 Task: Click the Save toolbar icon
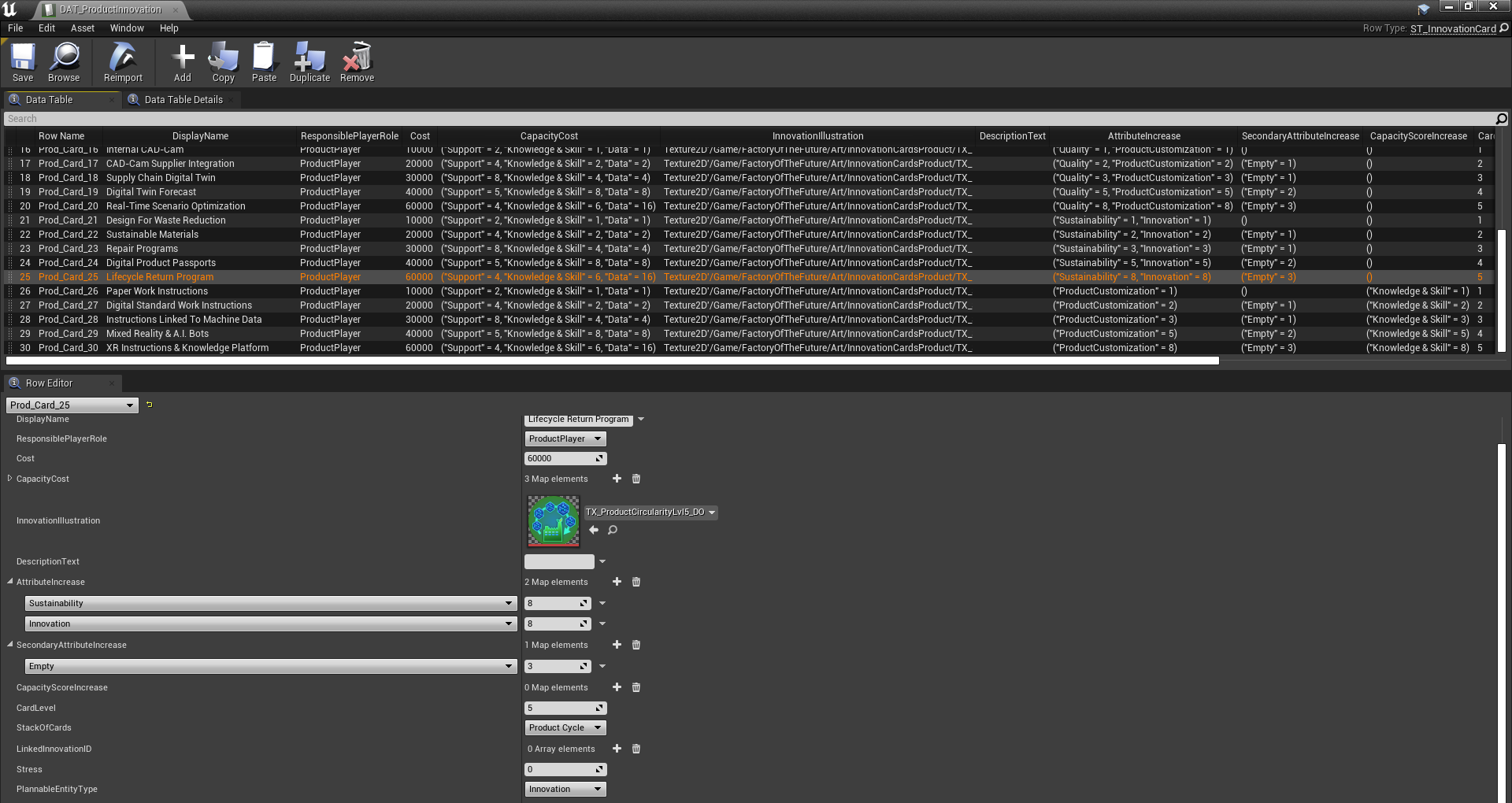point(23,61)
